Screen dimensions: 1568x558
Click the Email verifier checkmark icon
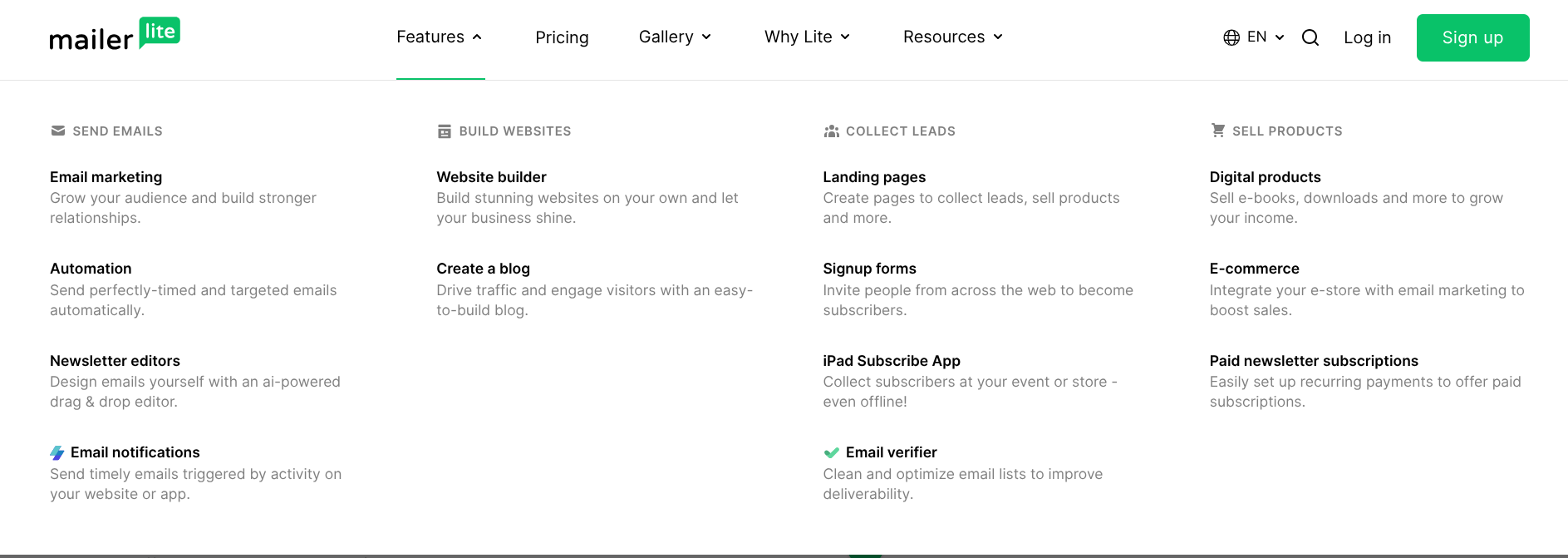[x=831, y=452]
